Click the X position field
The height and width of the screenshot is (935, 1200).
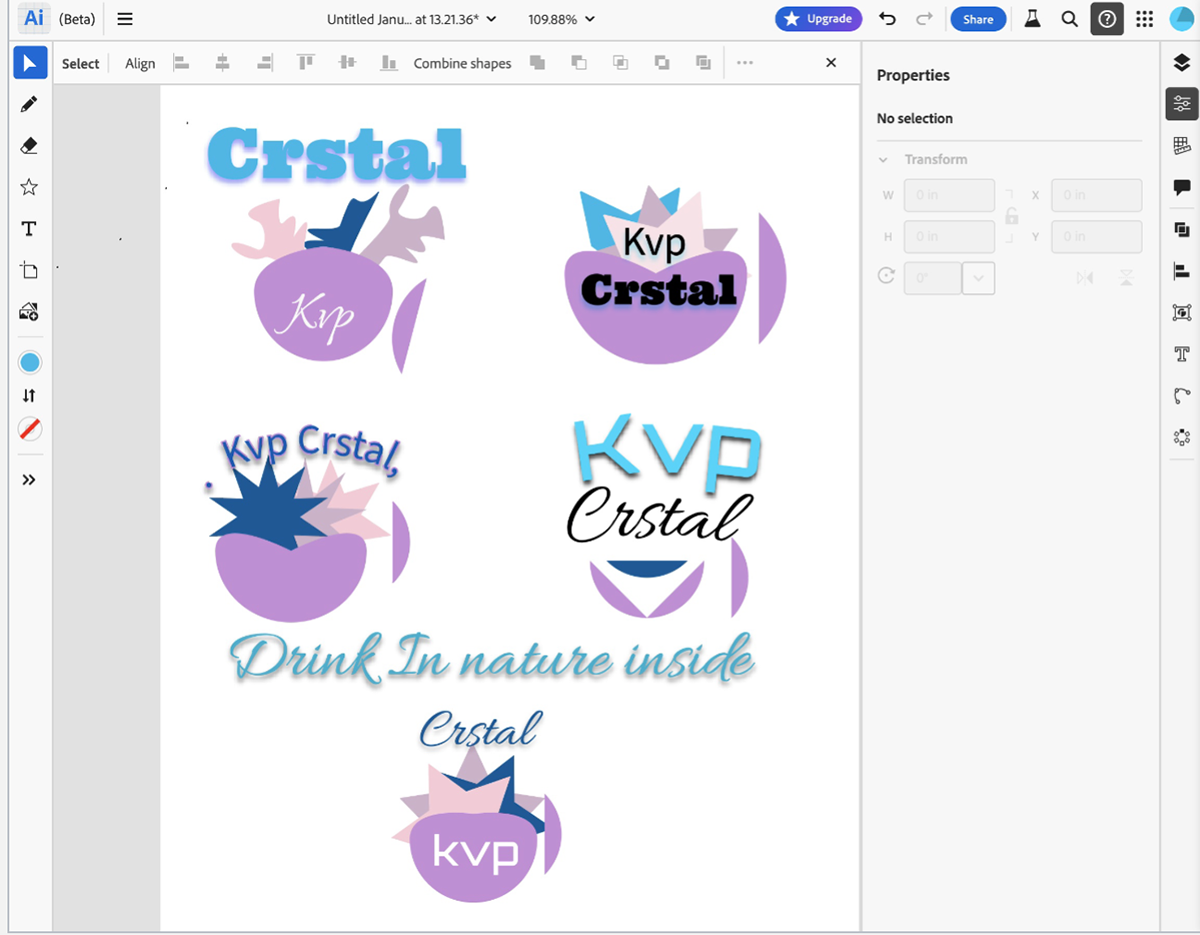[x=1096, y=195]
